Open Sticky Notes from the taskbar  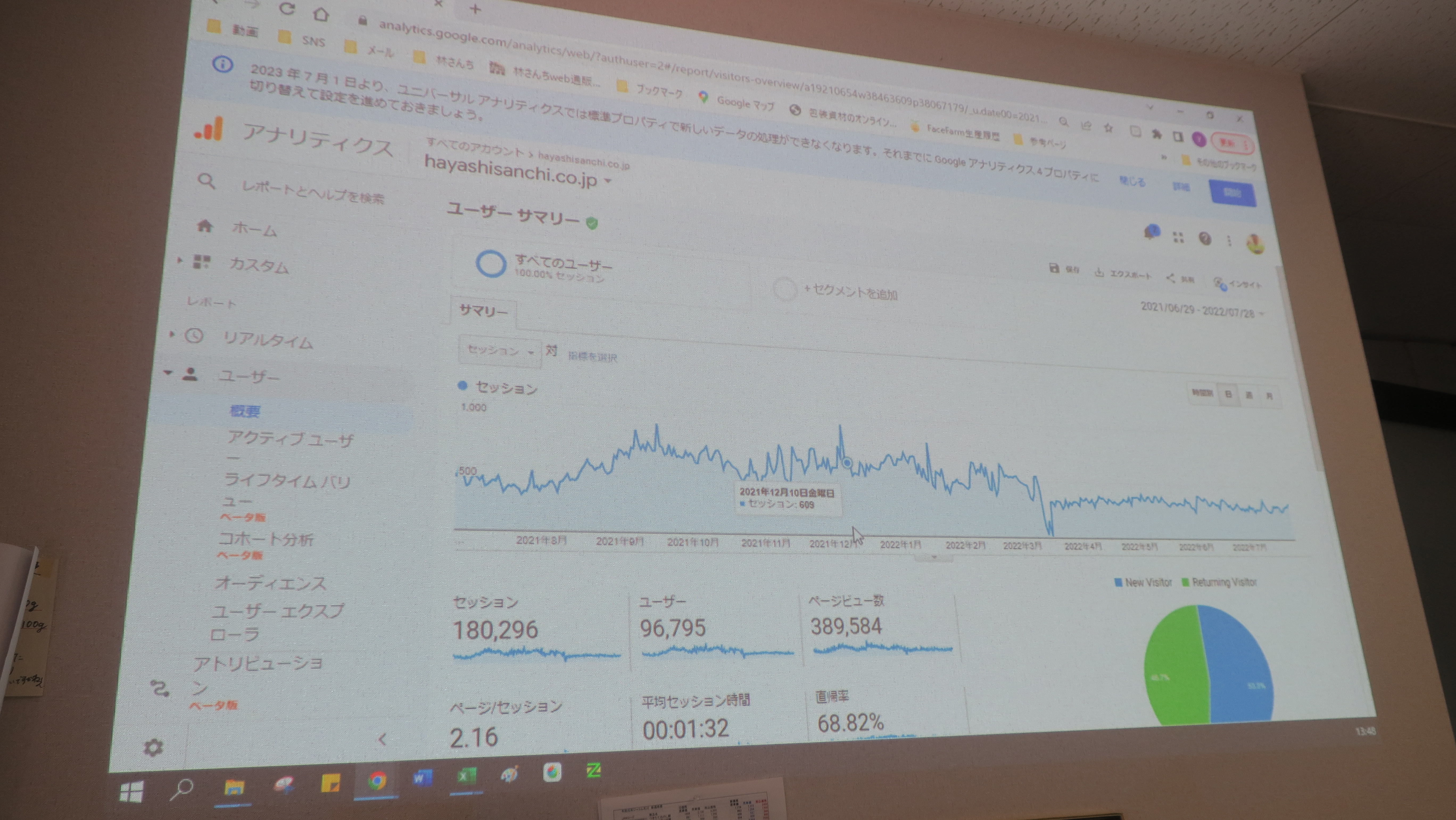(x=330, y=783)
